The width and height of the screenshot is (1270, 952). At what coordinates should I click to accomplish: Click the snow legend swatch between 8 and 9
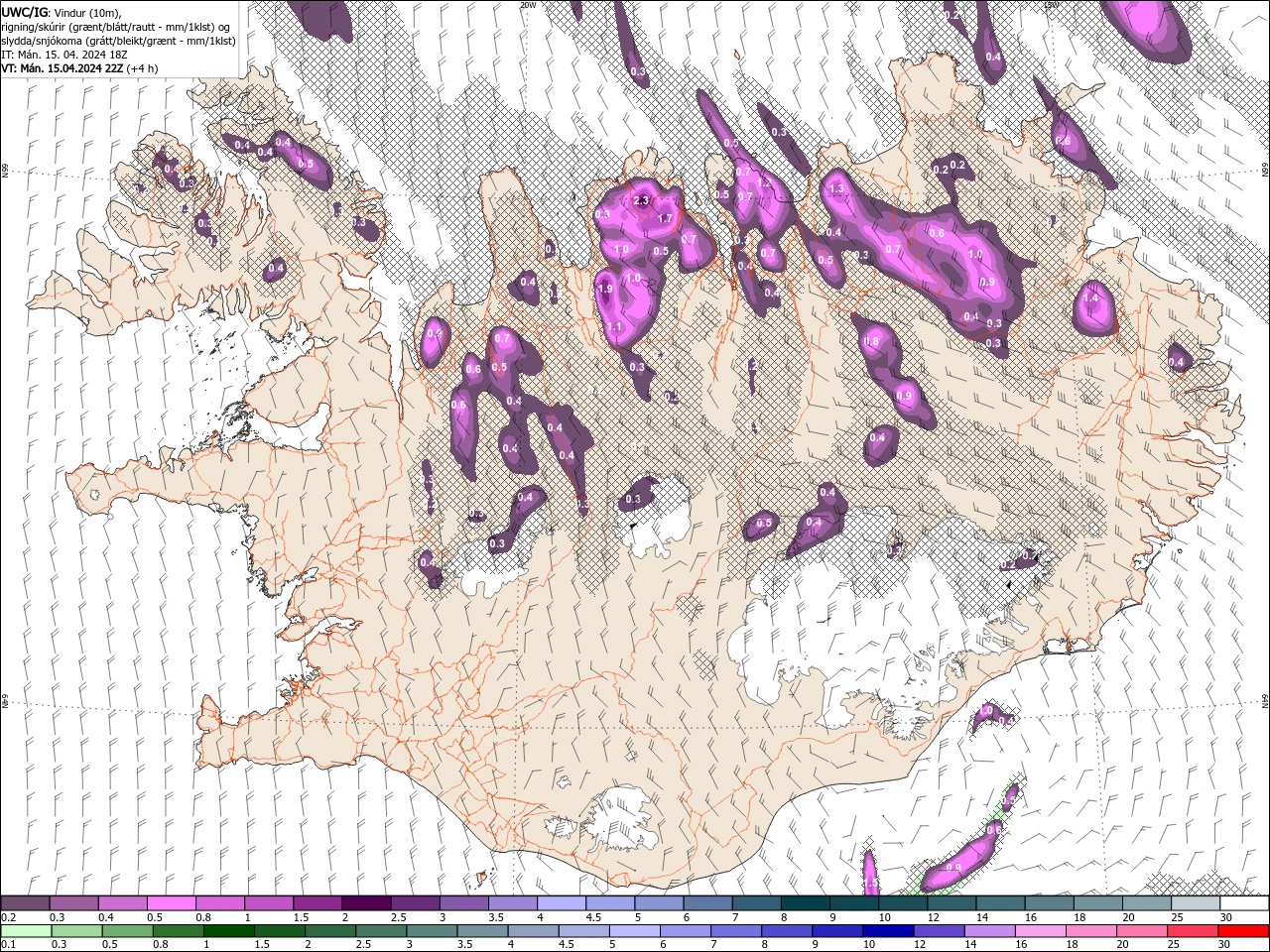pyautogui.click(x=805, y=903)
